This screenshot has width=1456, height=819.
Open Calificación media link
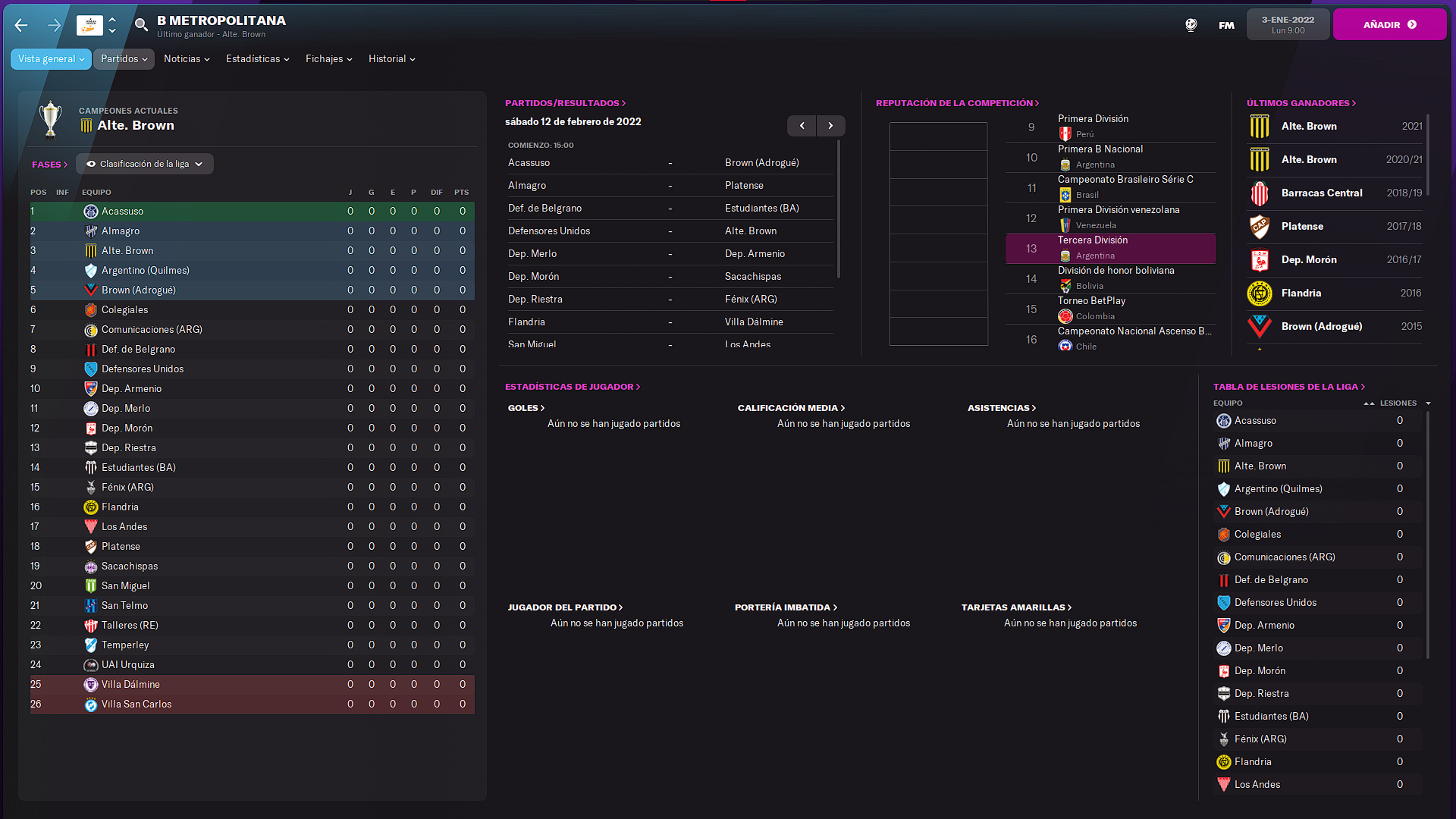click(791, 408)
